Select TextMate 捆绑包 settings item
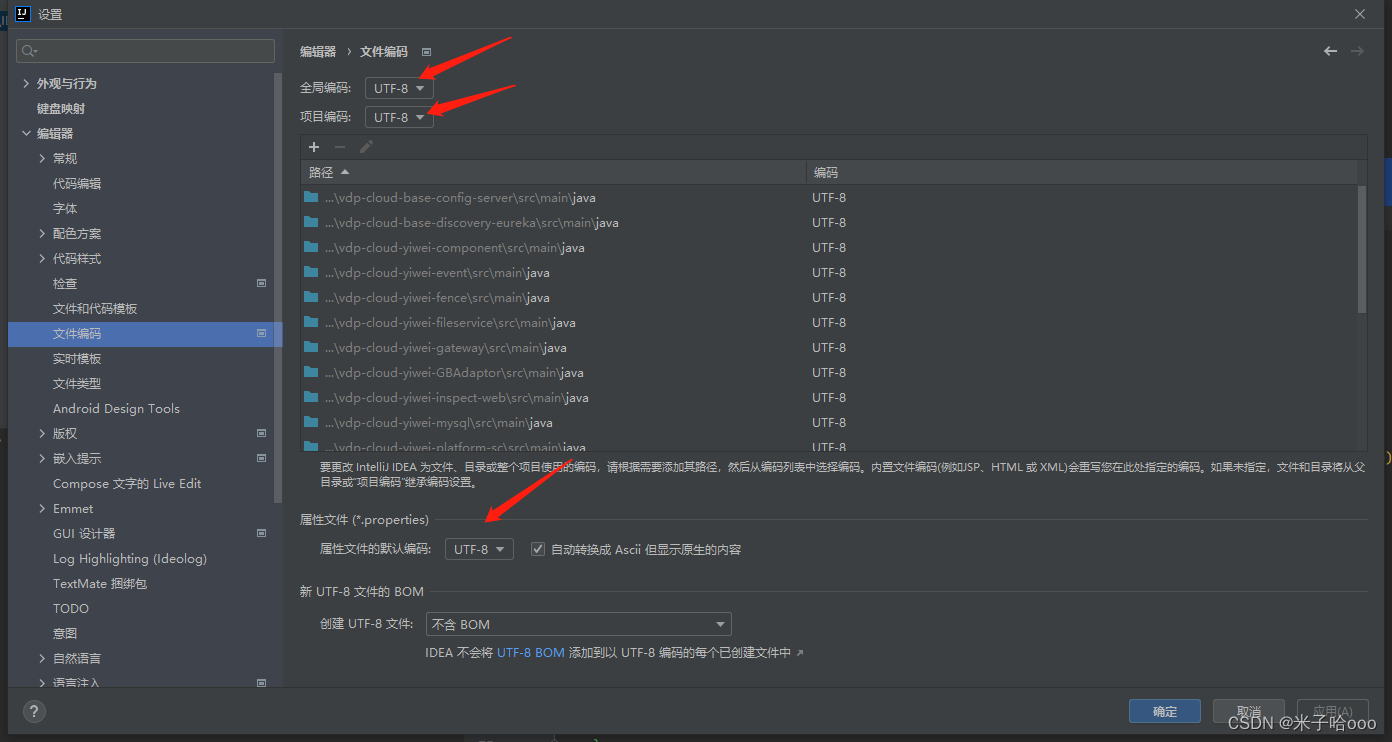This screenshot has width=1392, height=742. (100, 583)
